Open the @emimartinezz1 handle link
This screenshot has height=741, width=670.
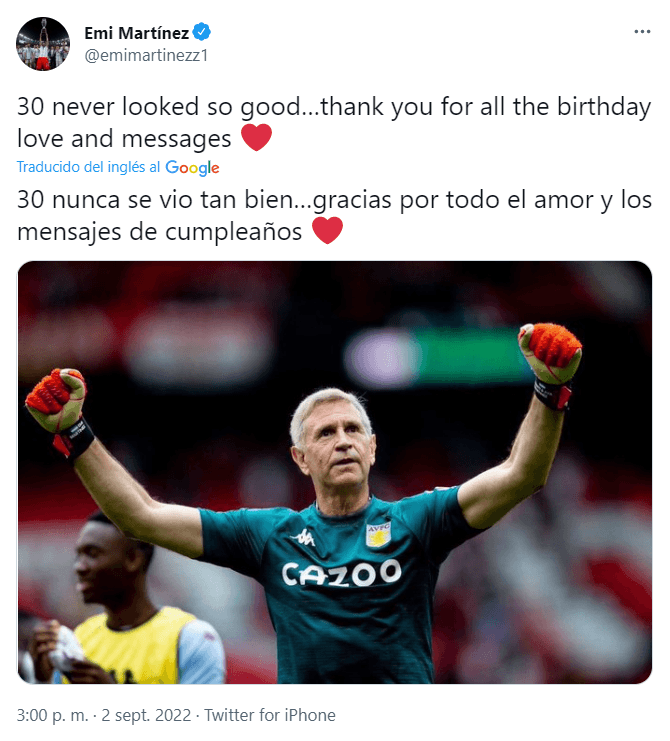click(146, 55)
